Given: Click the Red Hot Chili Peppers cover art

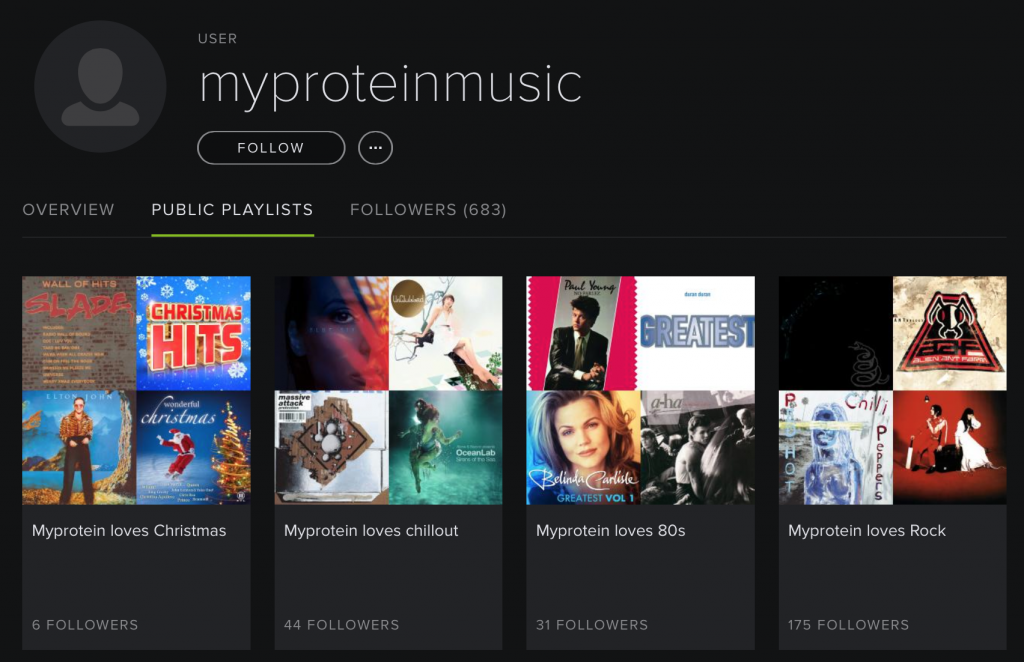Looking at the screenshot, I should [x=835, y=446].
